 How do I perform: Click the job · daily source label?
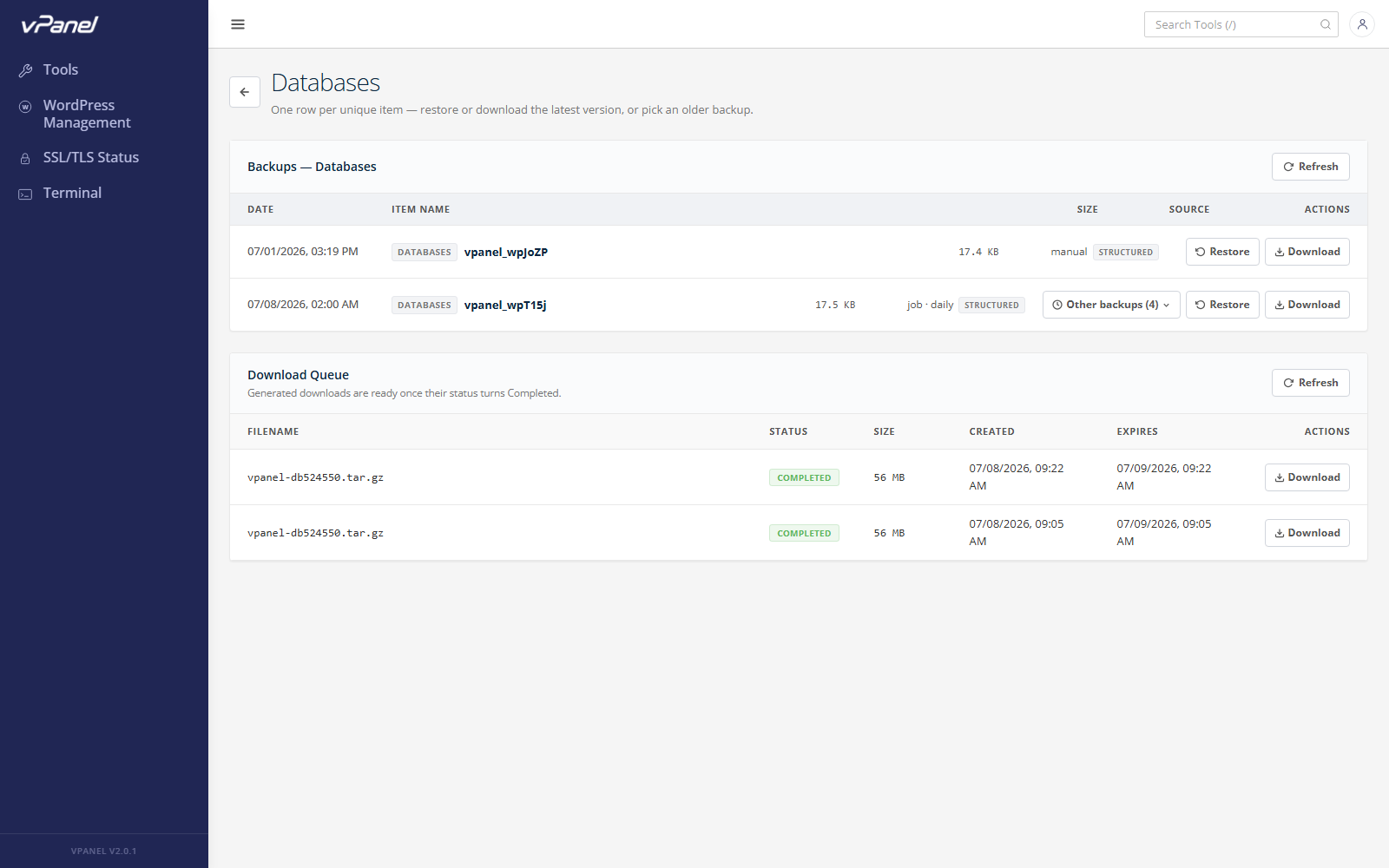(x=930, y=305)
